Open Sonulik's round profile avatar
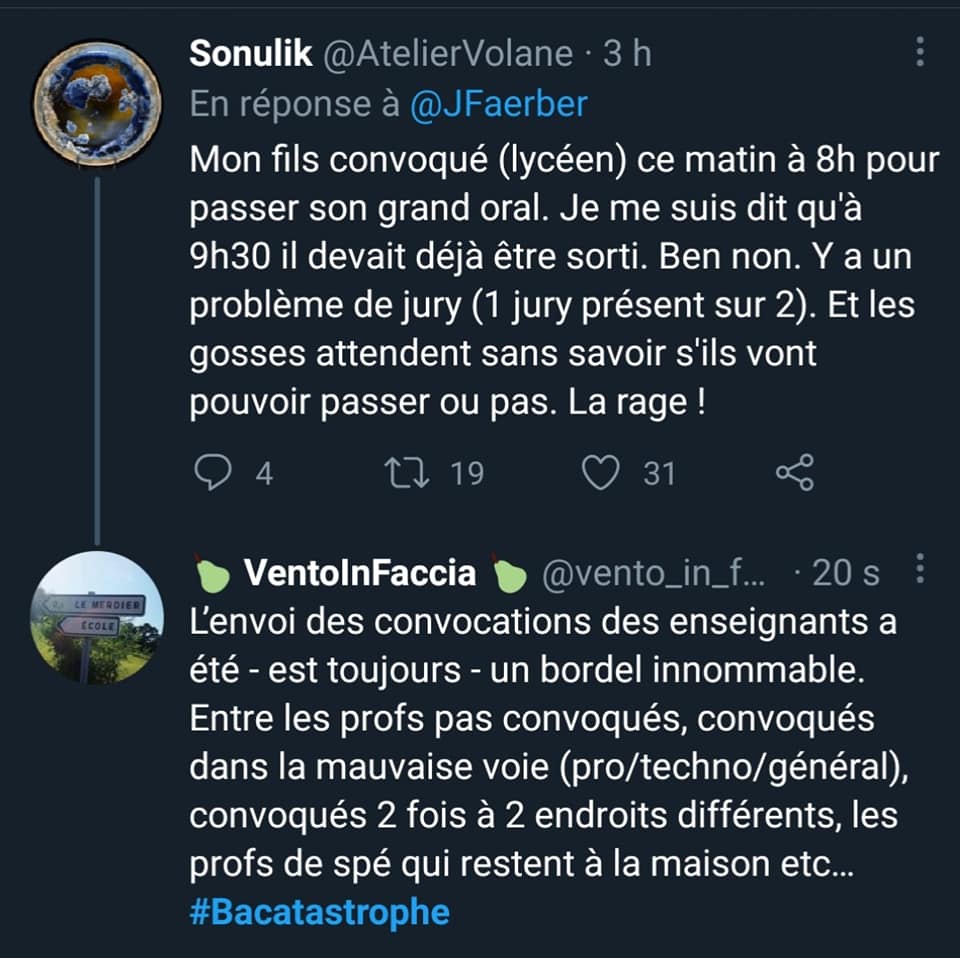This screenshot has height=958, width=960. coord(97,103)
